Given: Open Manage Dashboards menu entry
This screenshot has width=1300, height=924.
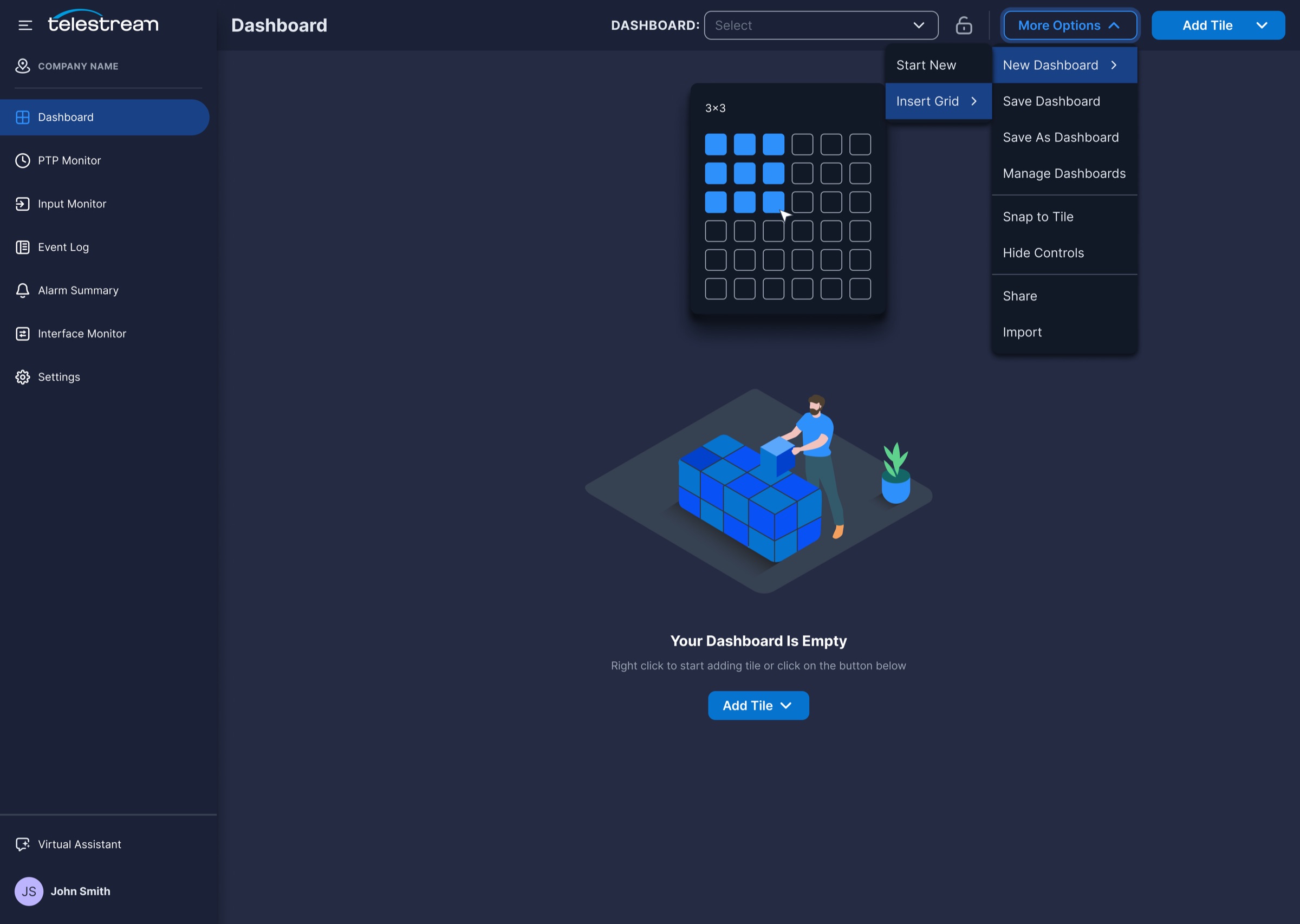Looking at the screenshot, I should 1064,173.
